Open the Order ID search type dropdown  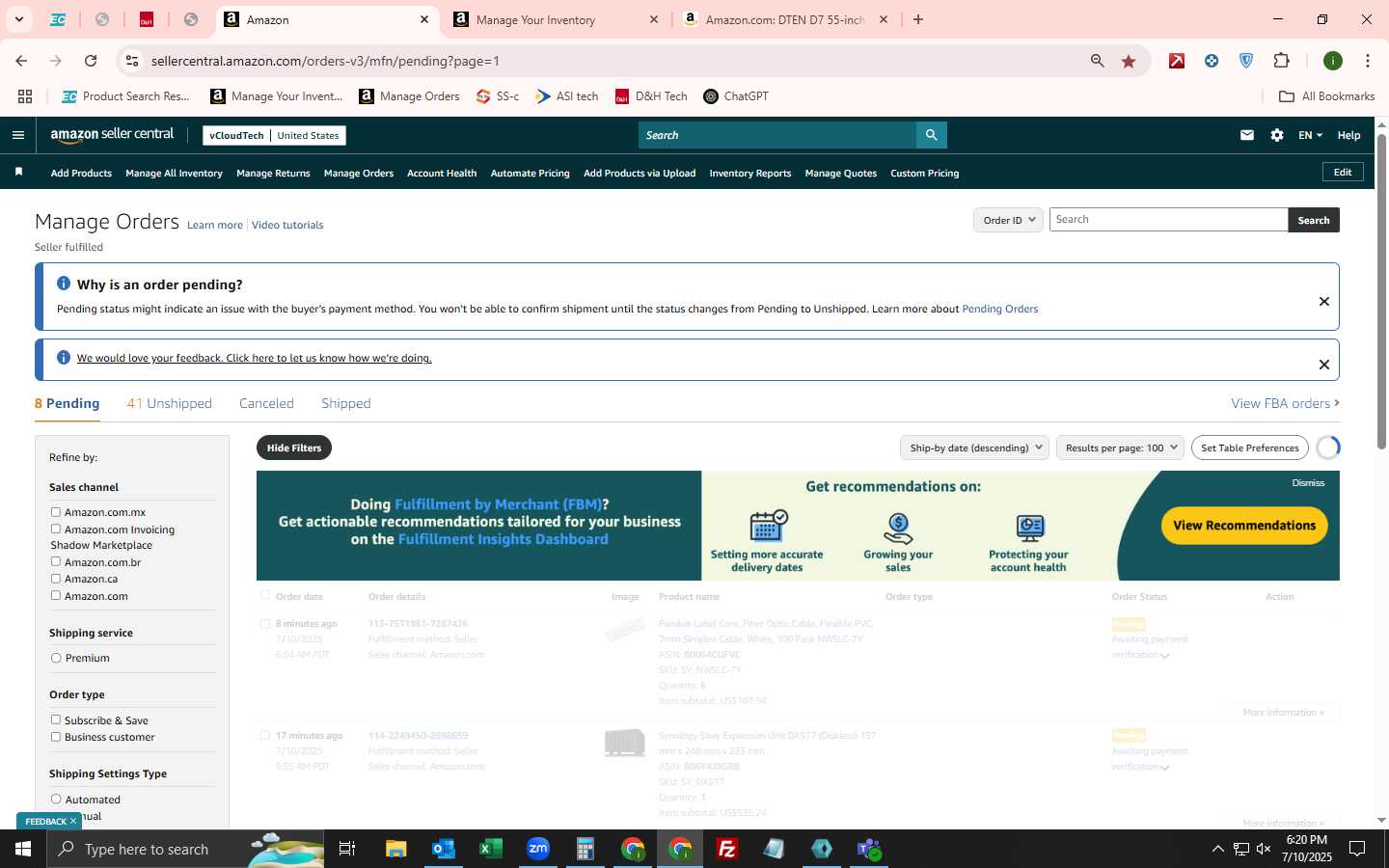1008,220
